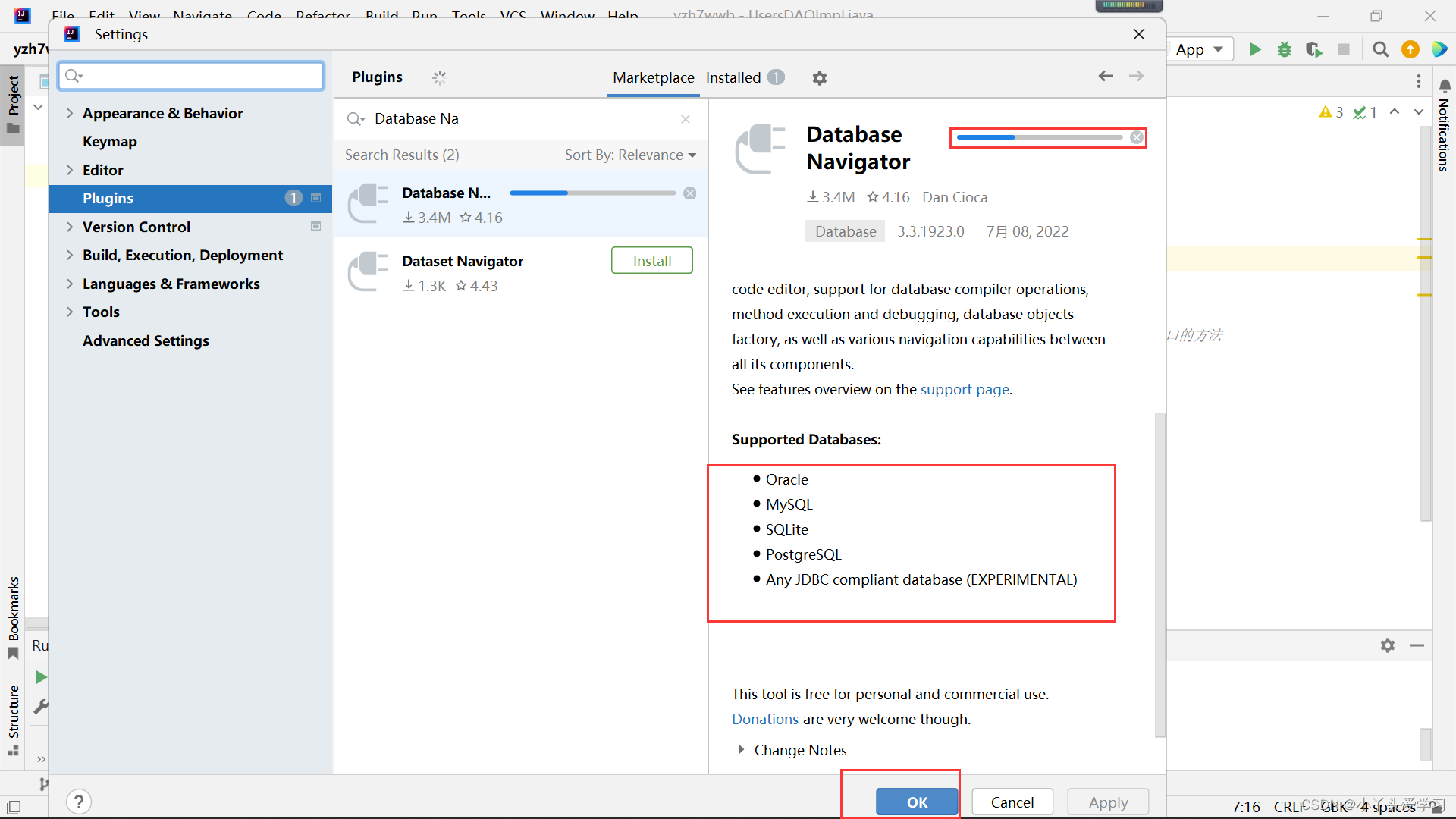Open Search Everywhere magnifier icon

point(1381,49)
